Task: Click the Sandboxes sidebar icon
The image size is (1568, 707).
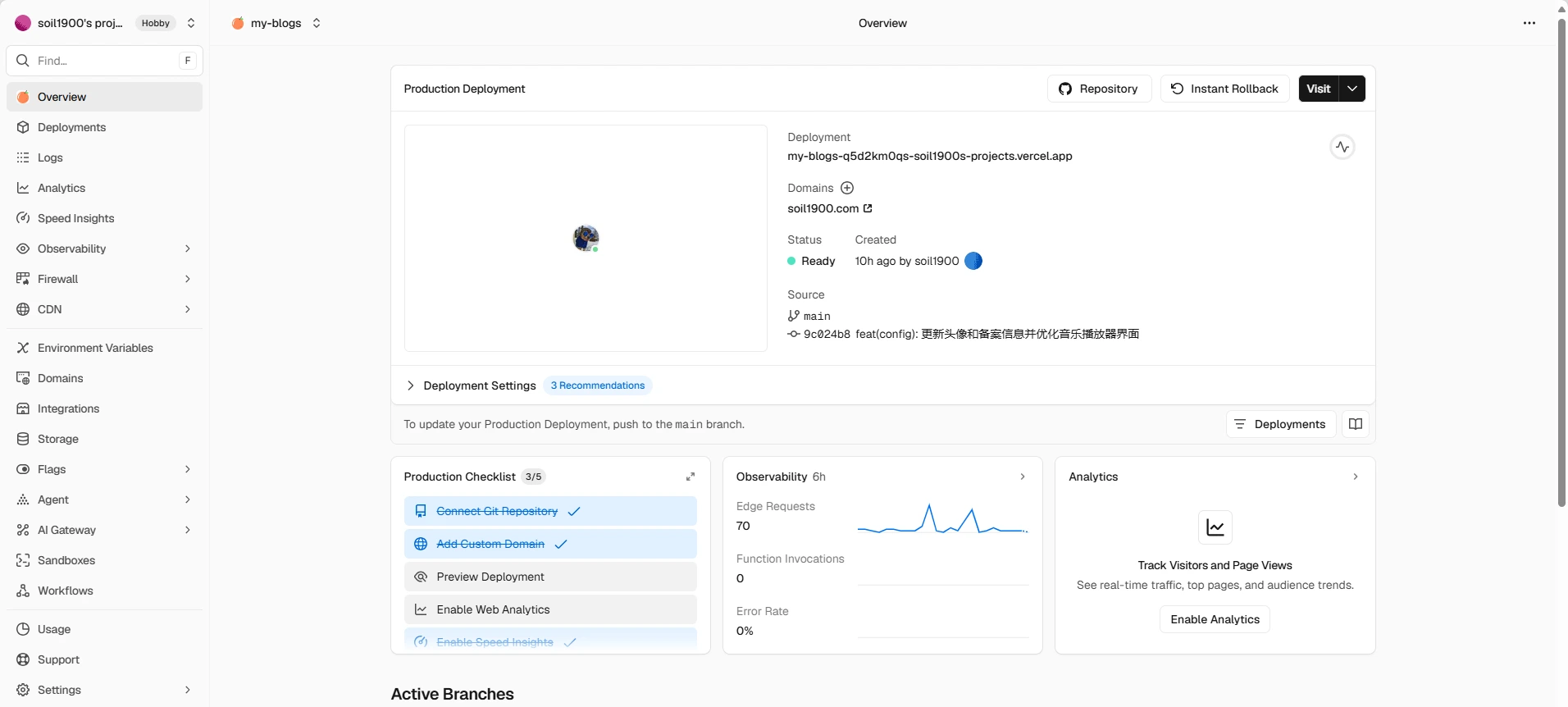Action: [x=23, y=560]
